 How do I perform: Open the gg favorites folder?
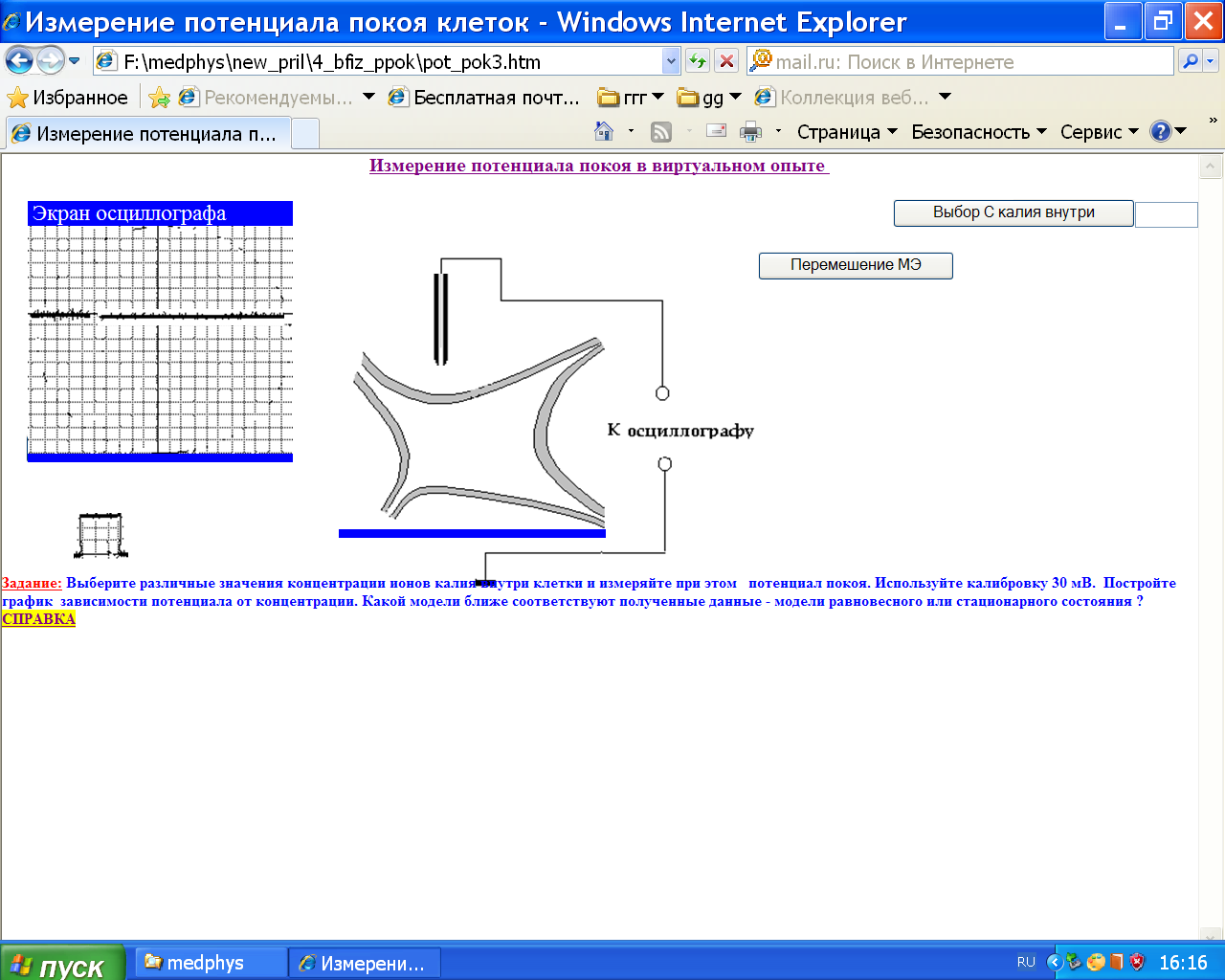708,98
